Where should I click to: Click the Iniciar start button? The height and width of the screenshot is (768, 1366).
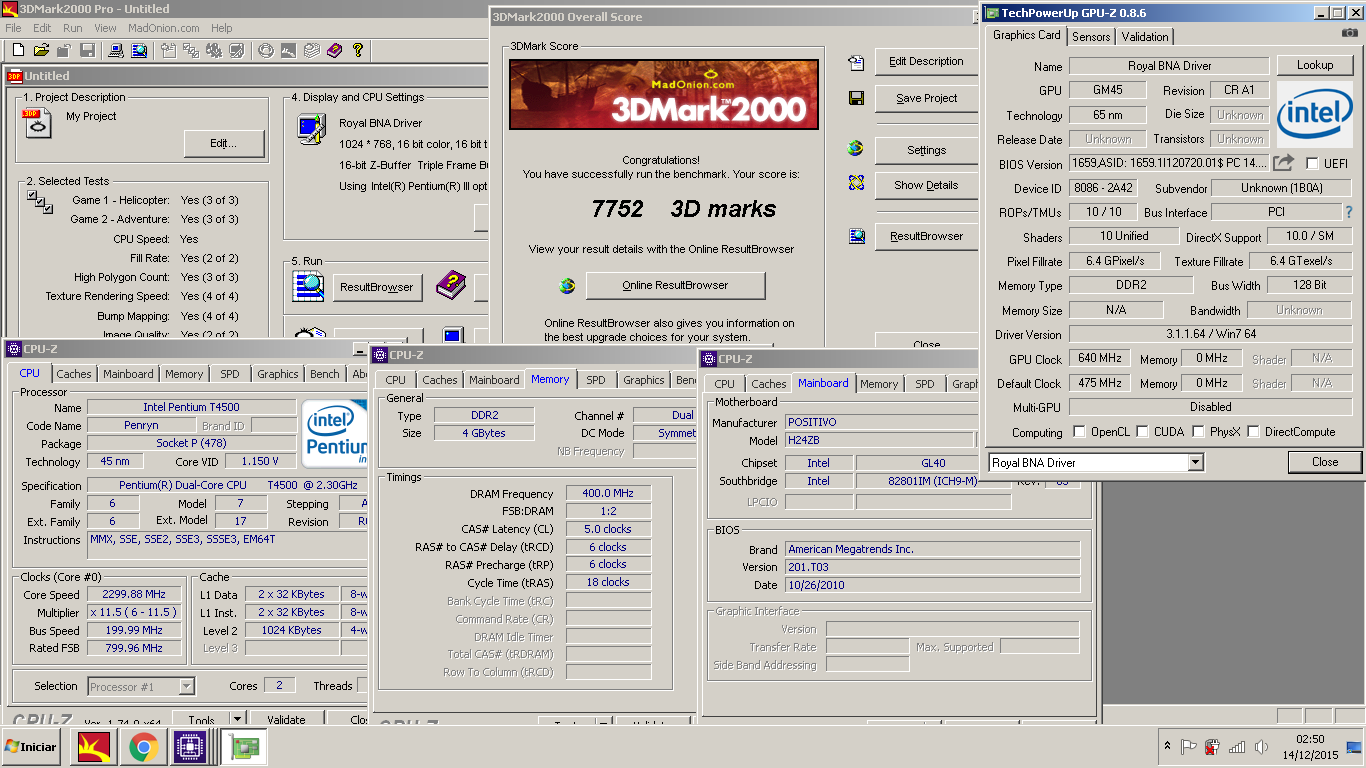click(x=31, y=746)
